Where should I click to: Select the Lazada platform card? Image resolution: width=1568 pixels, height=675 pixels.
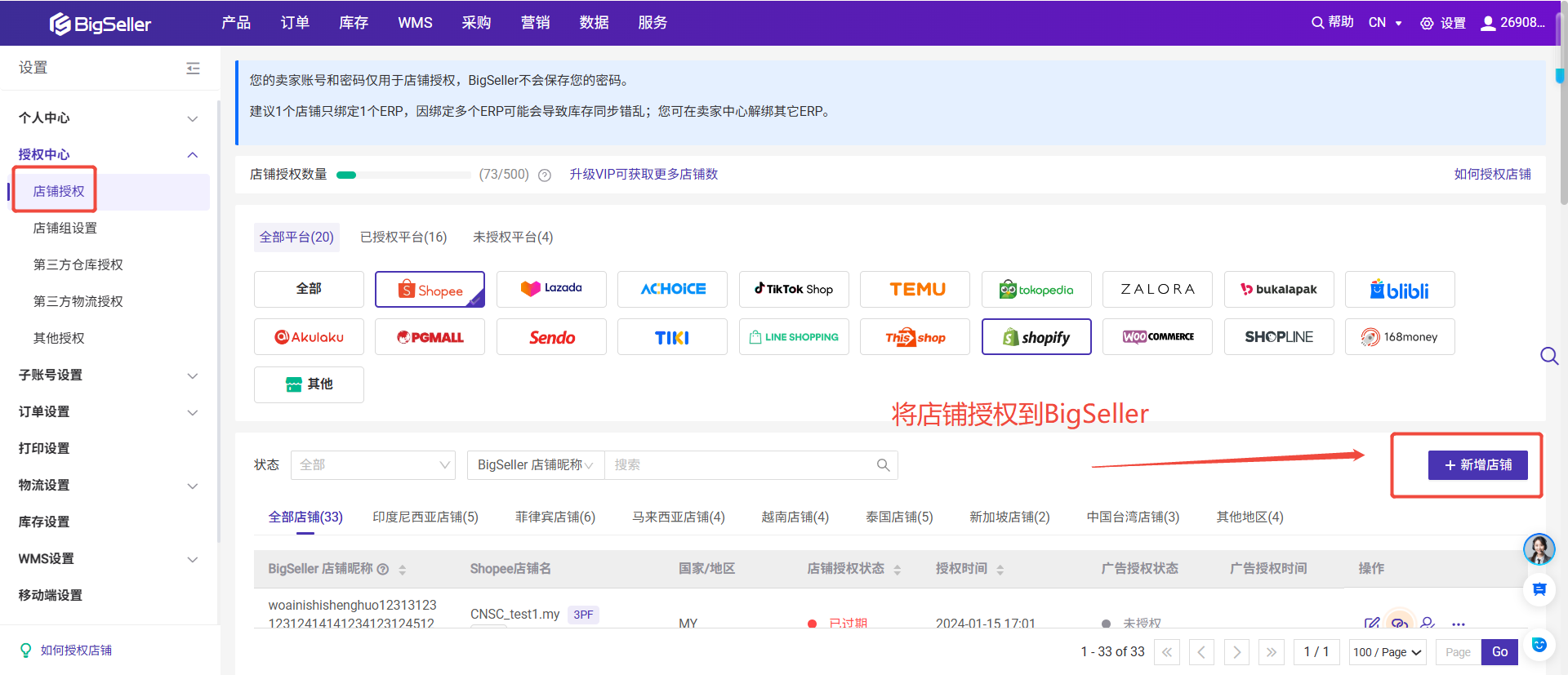coord(551,289)
